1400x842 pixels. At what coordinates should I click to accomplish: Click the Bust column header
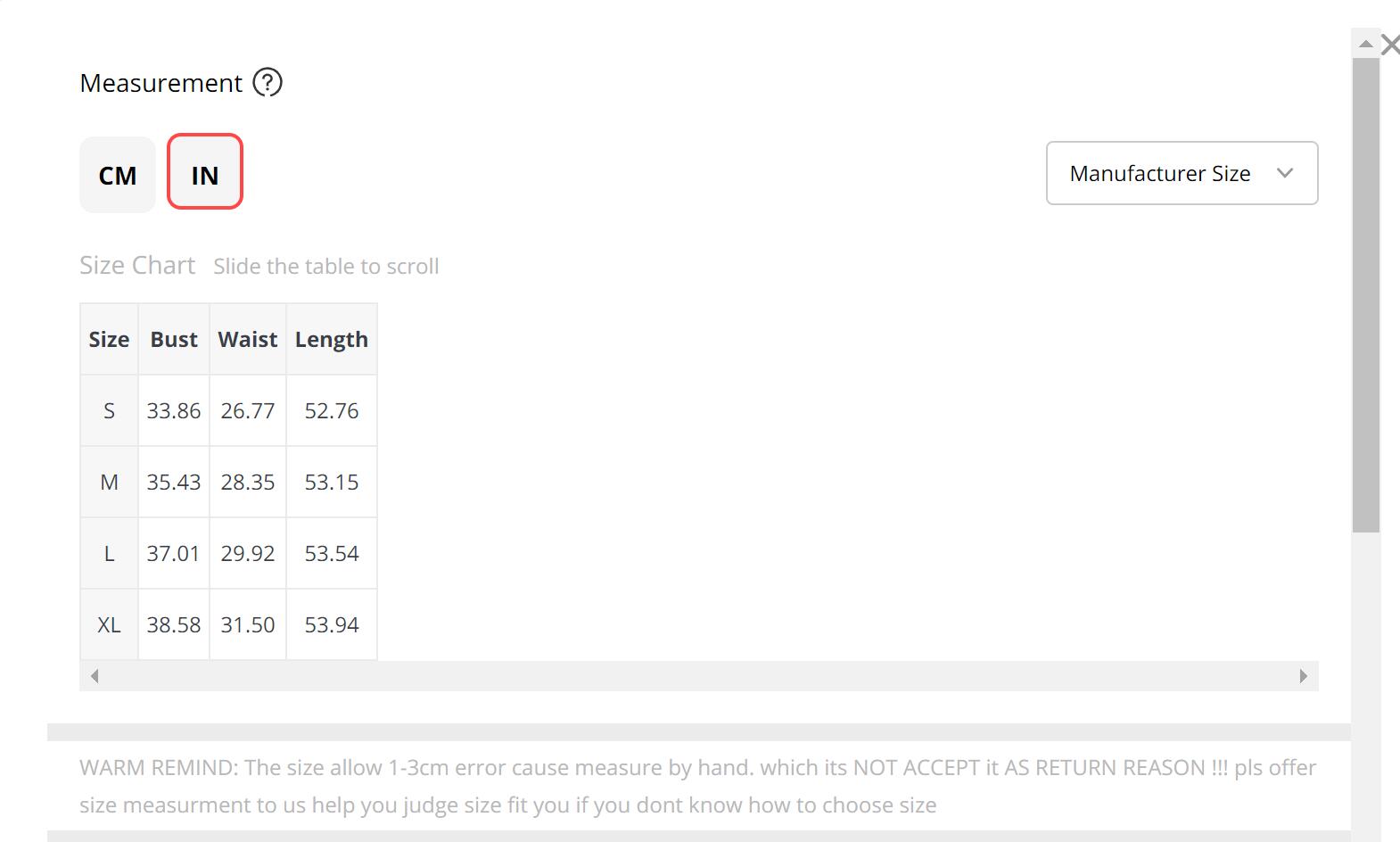pos(174,340)
